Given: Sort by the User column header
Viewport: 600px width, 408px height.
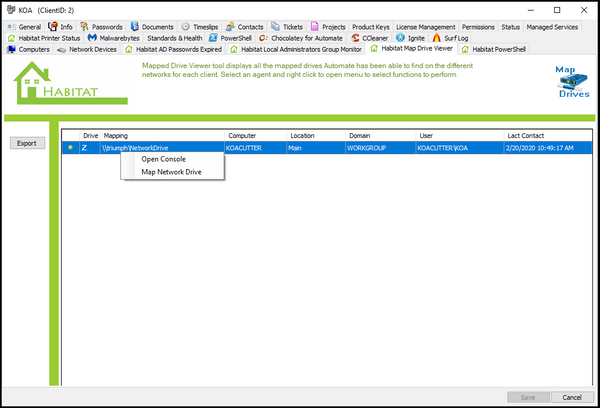Looking at the screenshot, I should 460,135.
